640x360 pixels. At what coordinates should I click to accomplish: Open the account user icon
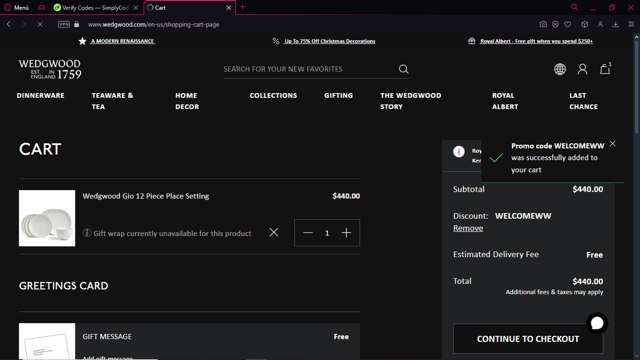tap(582, 69)
